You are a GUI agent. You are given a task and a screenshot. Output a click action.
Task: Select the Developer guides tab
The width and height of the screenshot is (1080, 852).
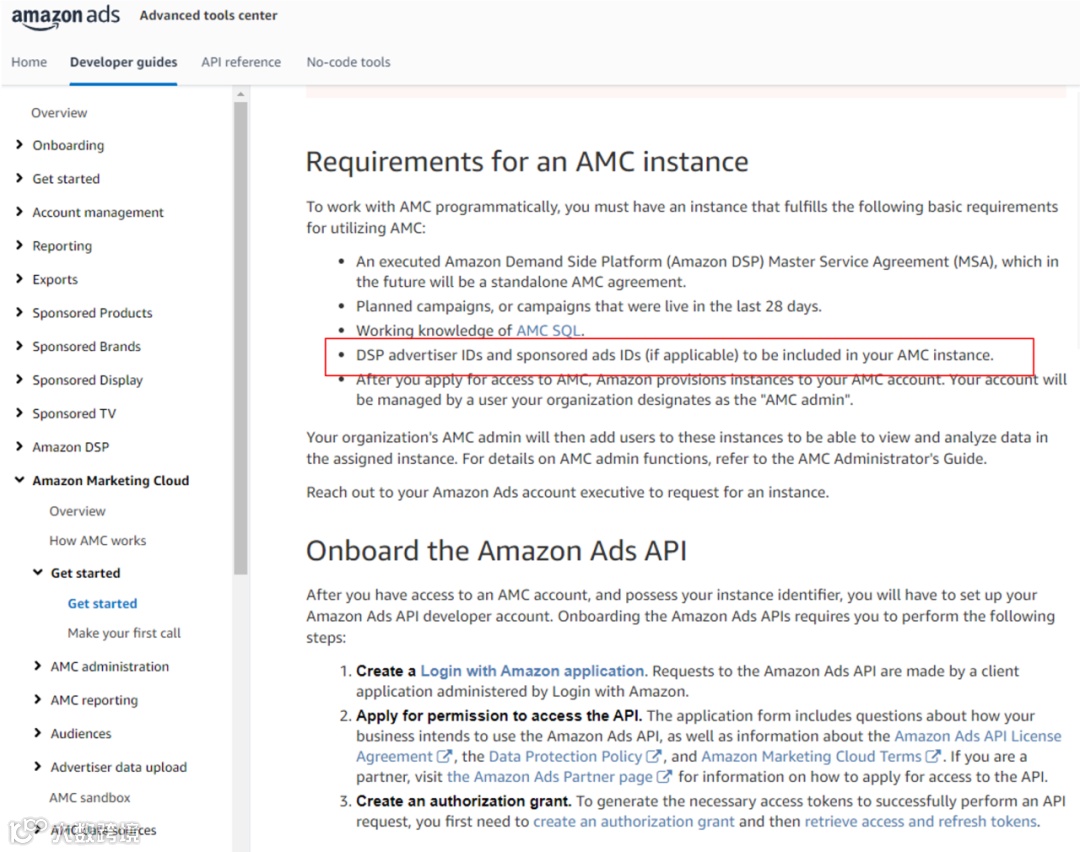(x=123, y=62)
